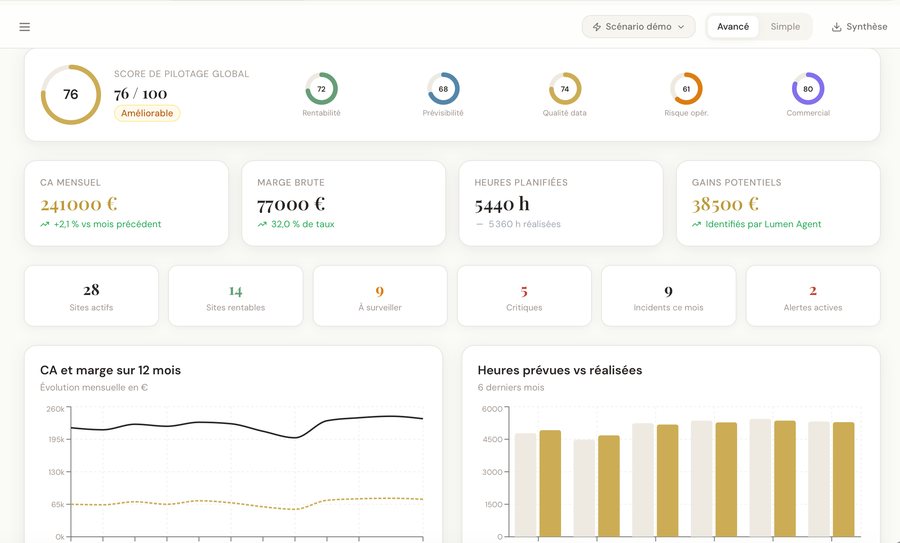Switch to Simple display mode
The width and height of the screenshot is (900, 543).
point(785,27)
